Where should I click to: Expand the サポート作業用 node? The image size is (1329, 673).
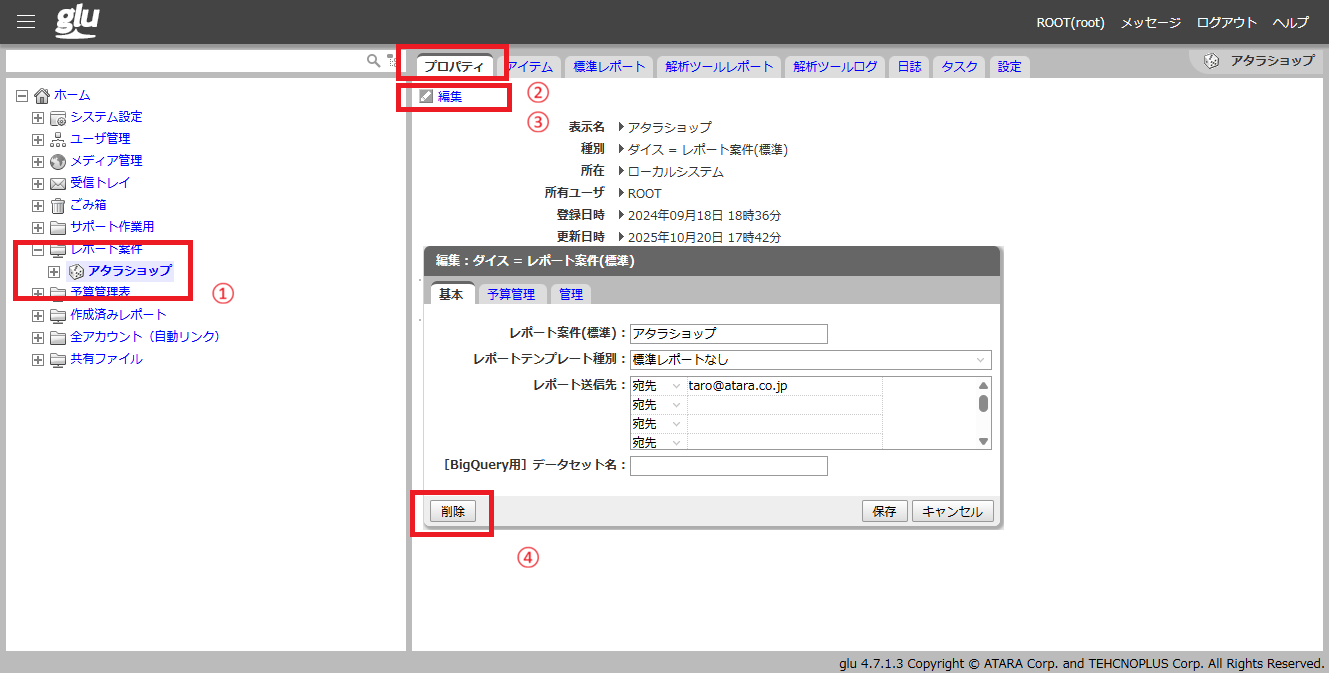(38, 227)
